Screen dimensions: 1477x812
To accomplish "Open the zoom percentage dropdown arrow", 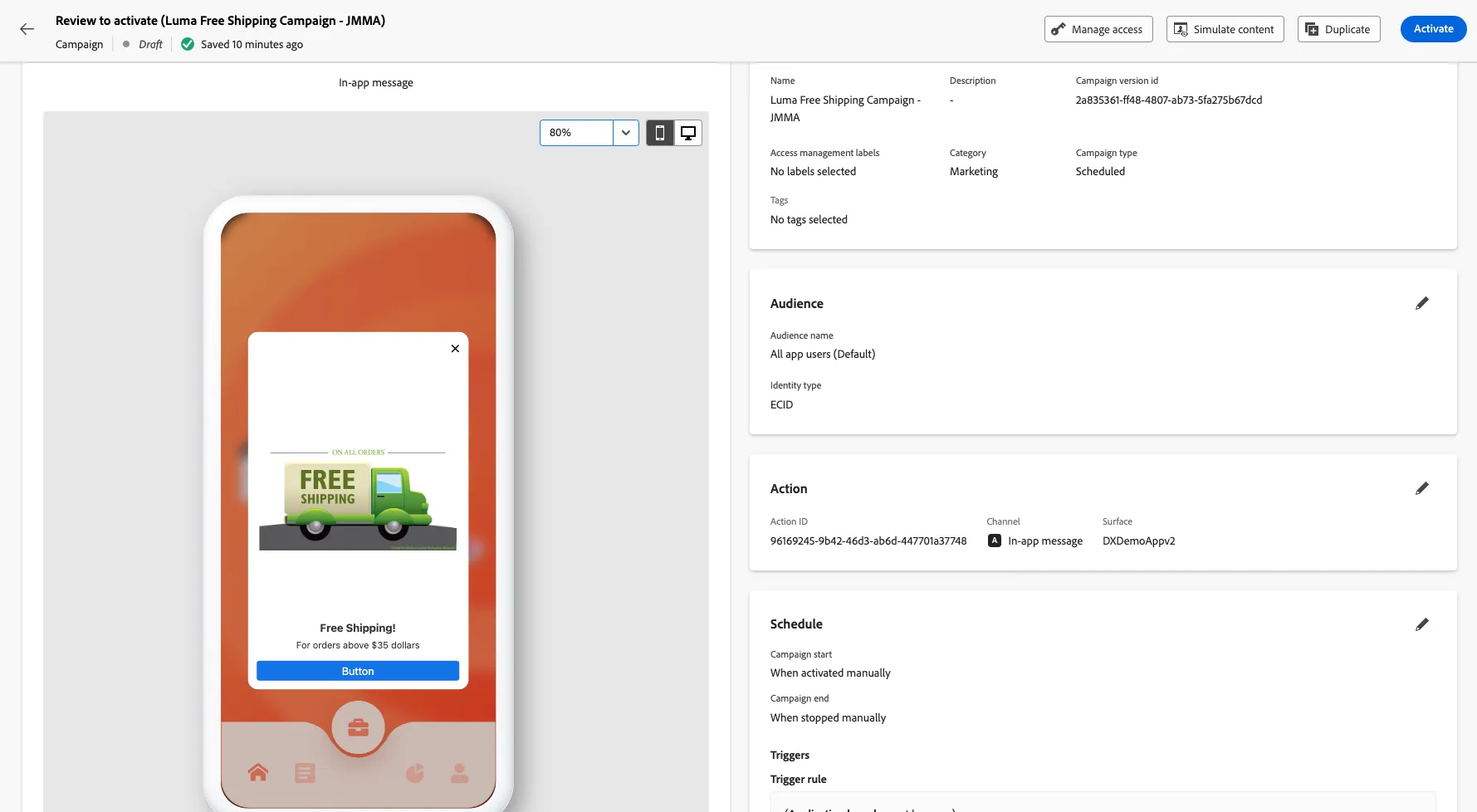I will pos(626,133).
